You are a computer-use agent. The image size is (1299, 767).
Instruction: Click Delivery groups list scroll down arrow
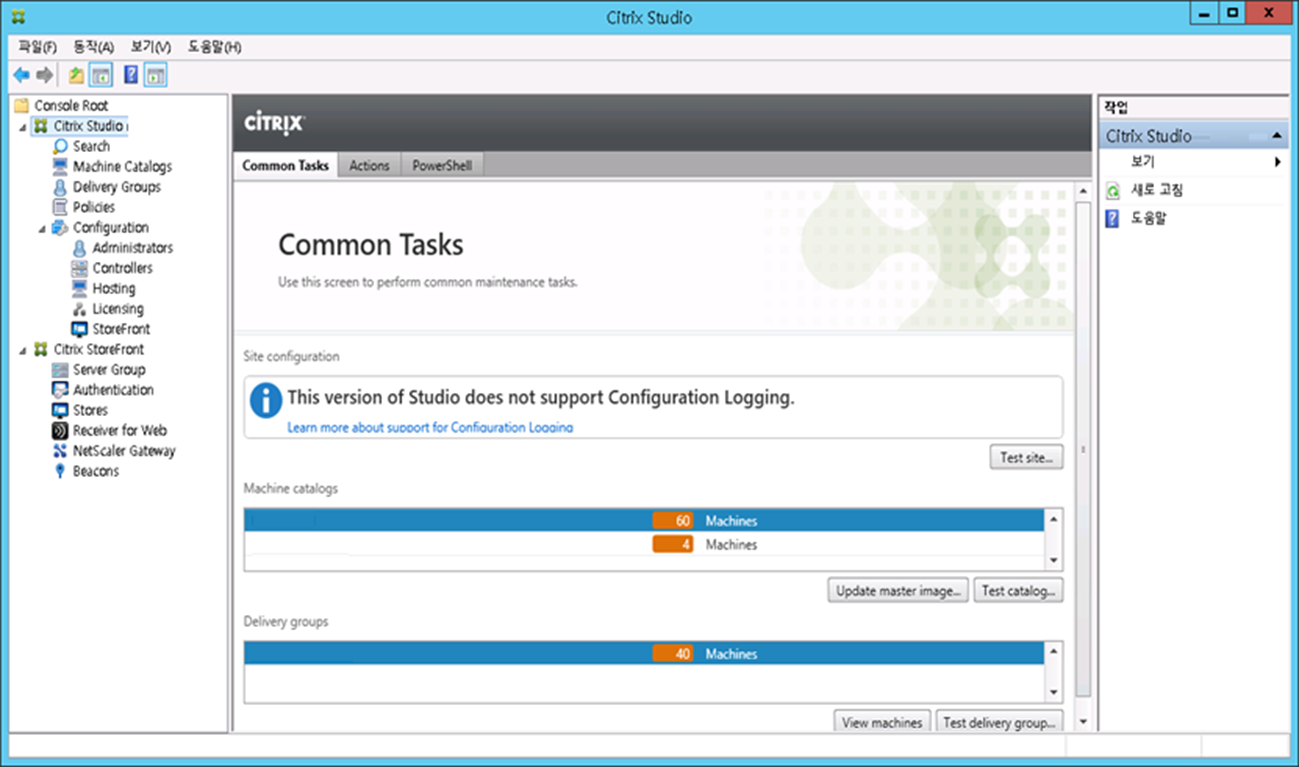pos(1053,693)
